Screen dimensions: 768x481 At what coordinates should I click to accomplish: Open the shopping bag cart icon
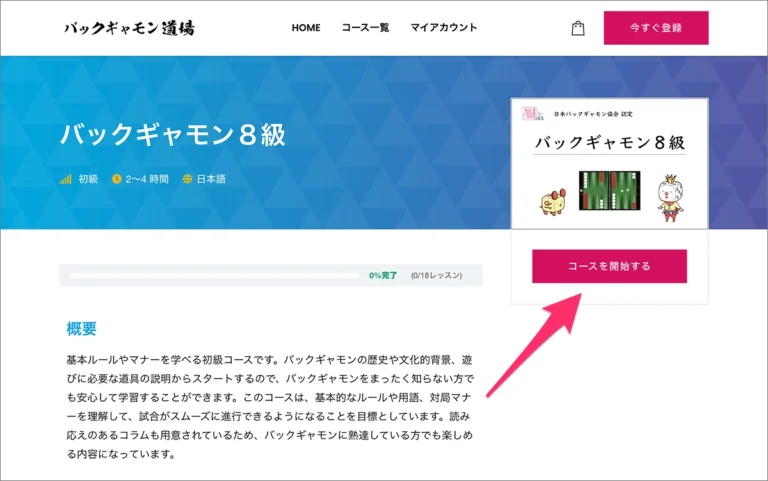click(578, 28)
